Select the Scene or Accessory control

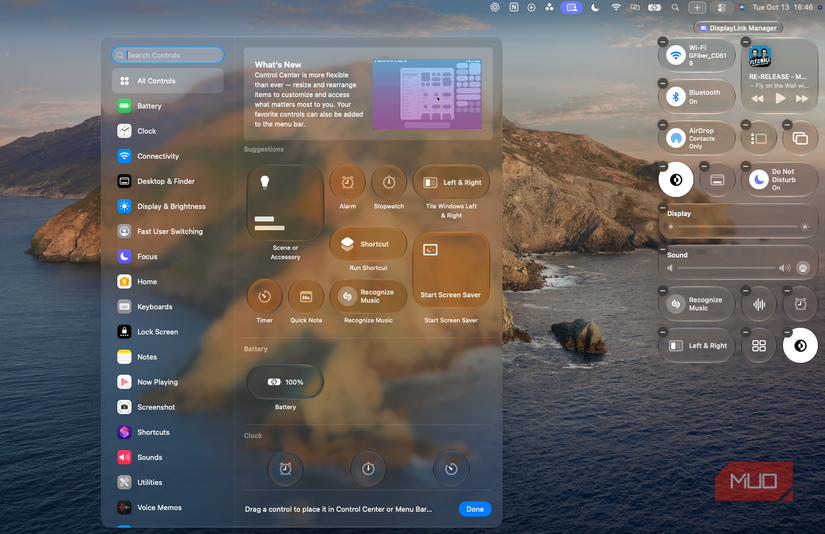pos(285,203)
